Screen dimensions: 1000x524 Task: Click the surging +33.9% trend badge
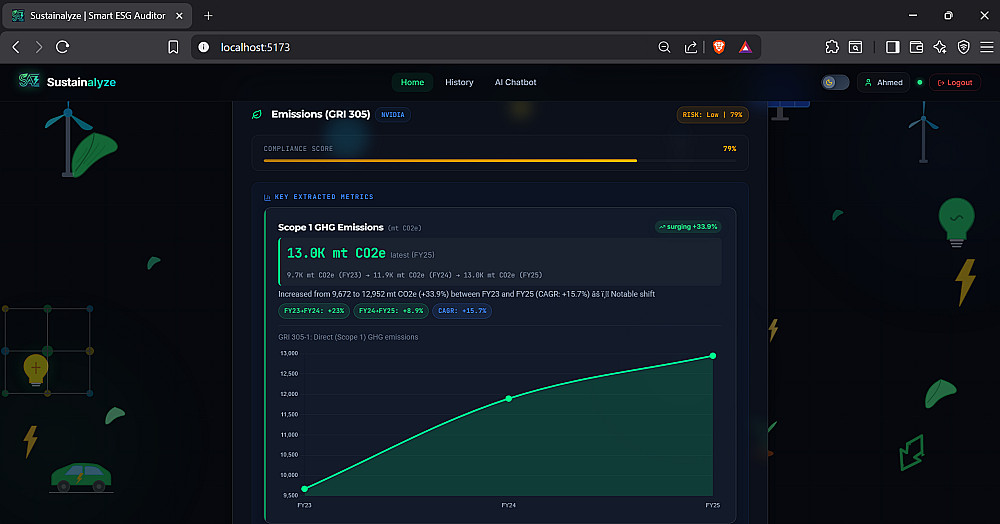tap(688, 227)
